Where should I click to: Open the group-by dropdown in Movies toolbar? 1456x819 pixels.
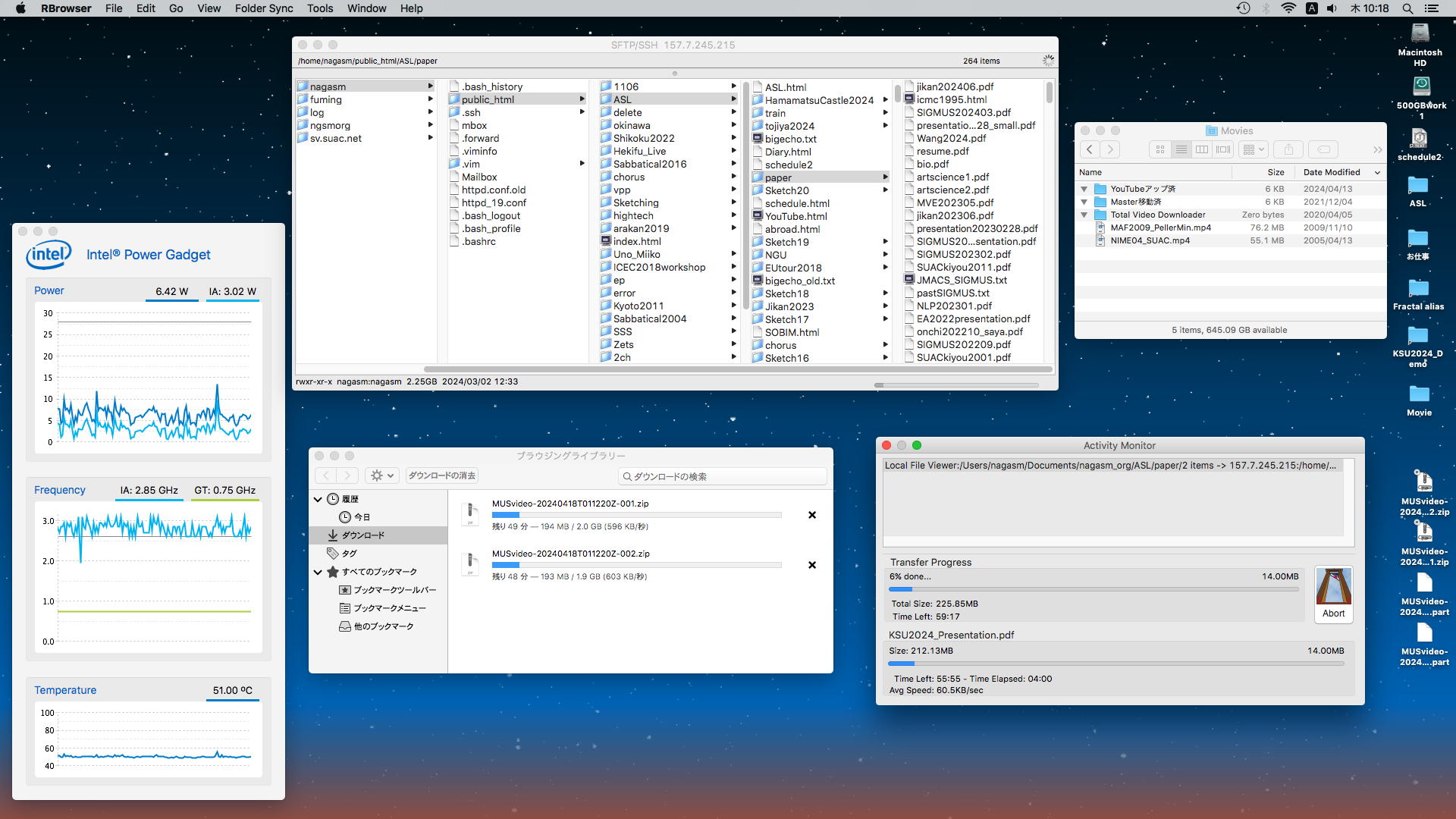tap(1253, 150)
